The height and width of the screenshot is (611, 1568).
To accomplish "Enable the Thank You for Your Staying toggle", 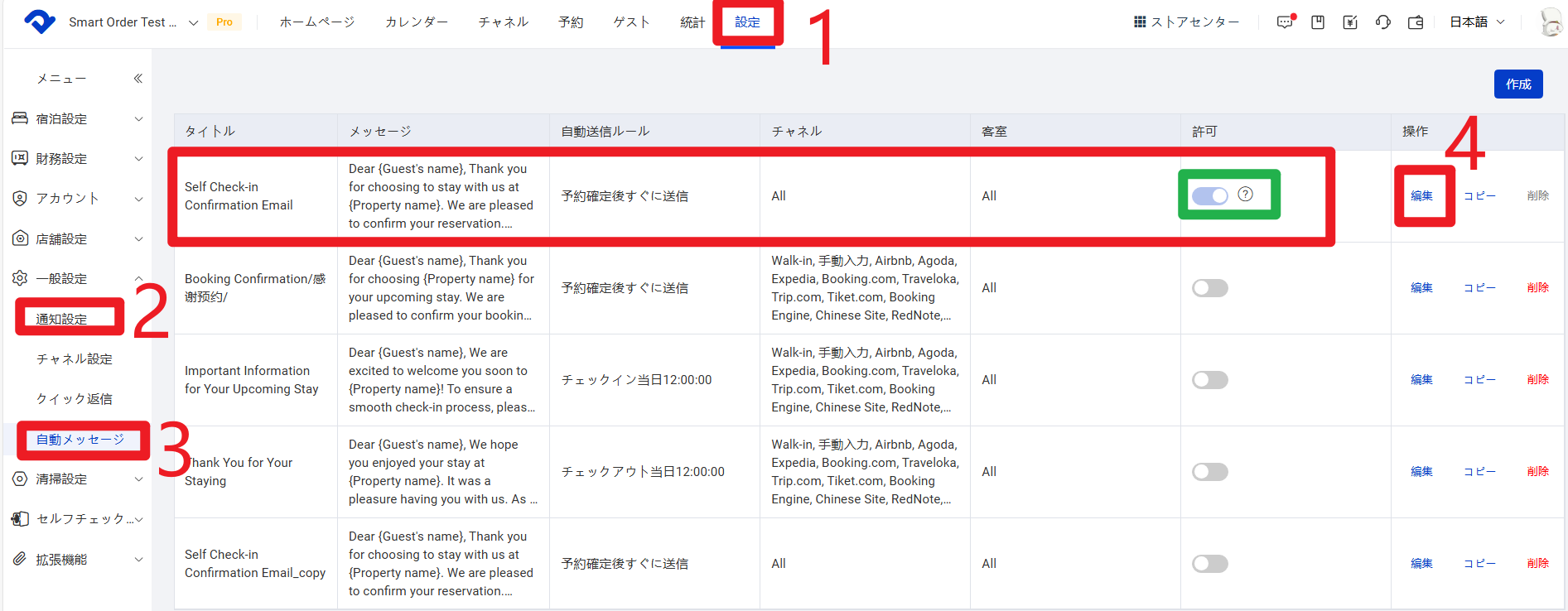I will [1209, 472].
